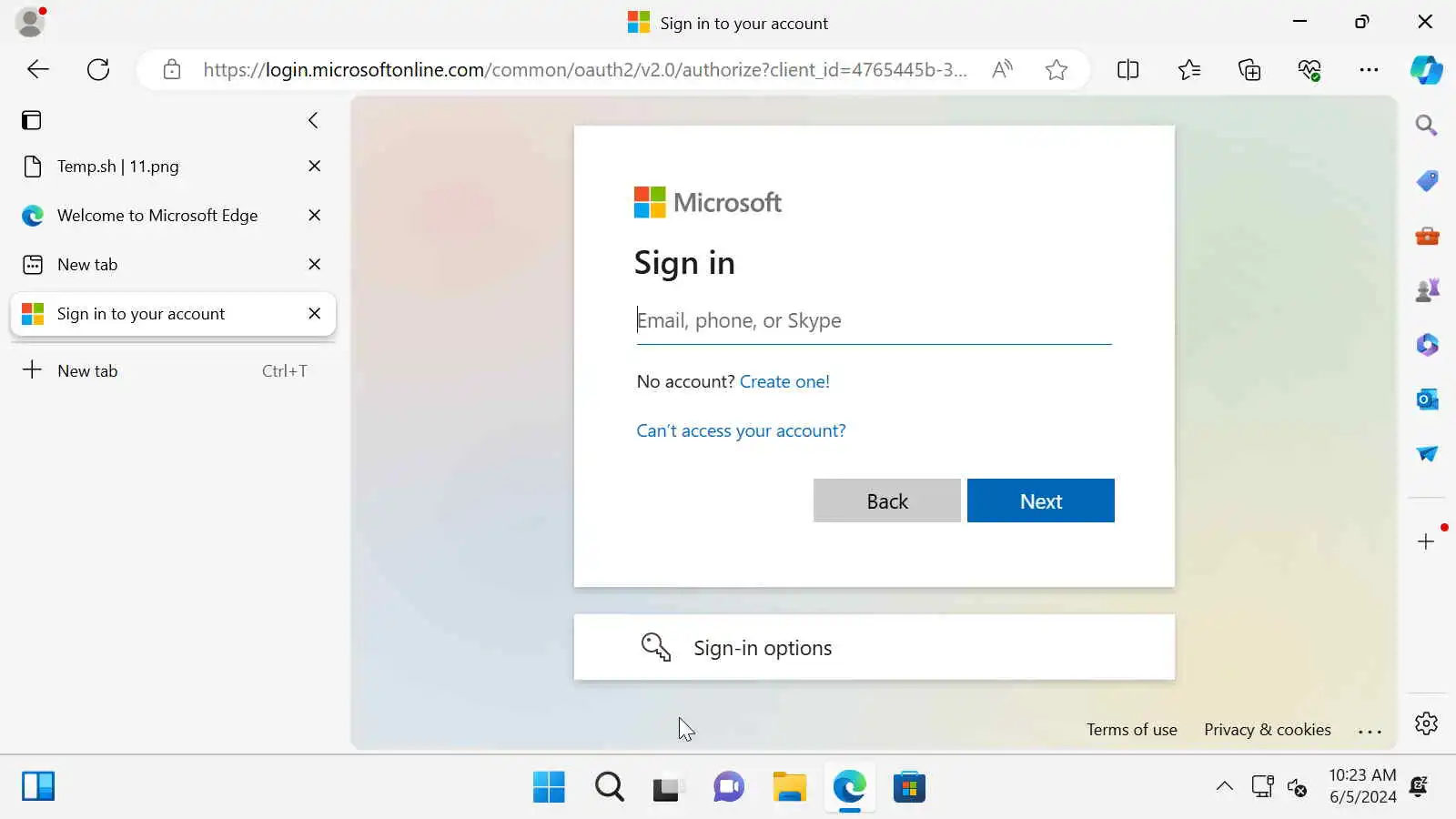Open the muted volume tray icon
Screen dimensions: 1456x819
(1297, 787)
